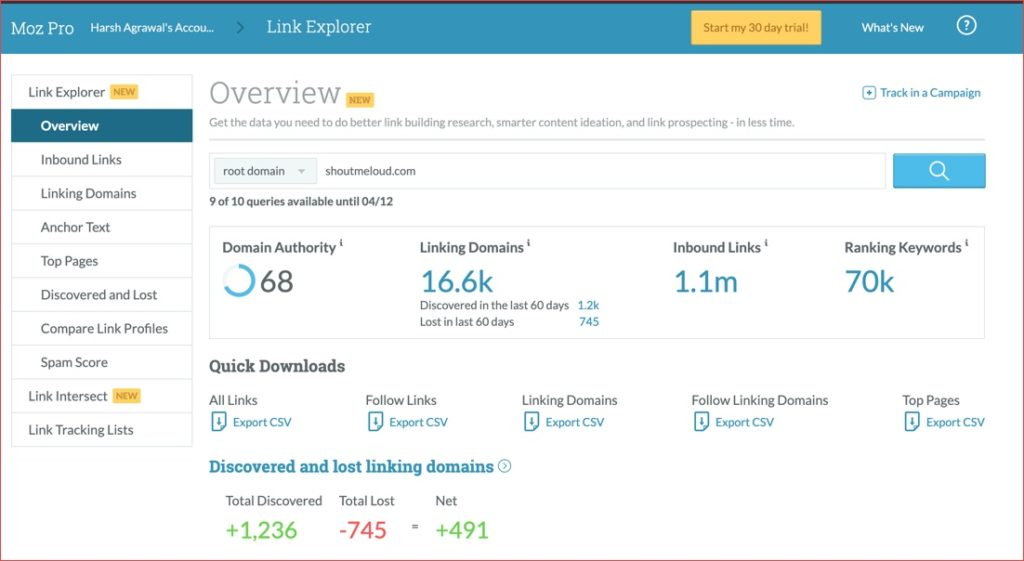Open Harsh Agrawal's Account breadcrumb

pos(152,27)
